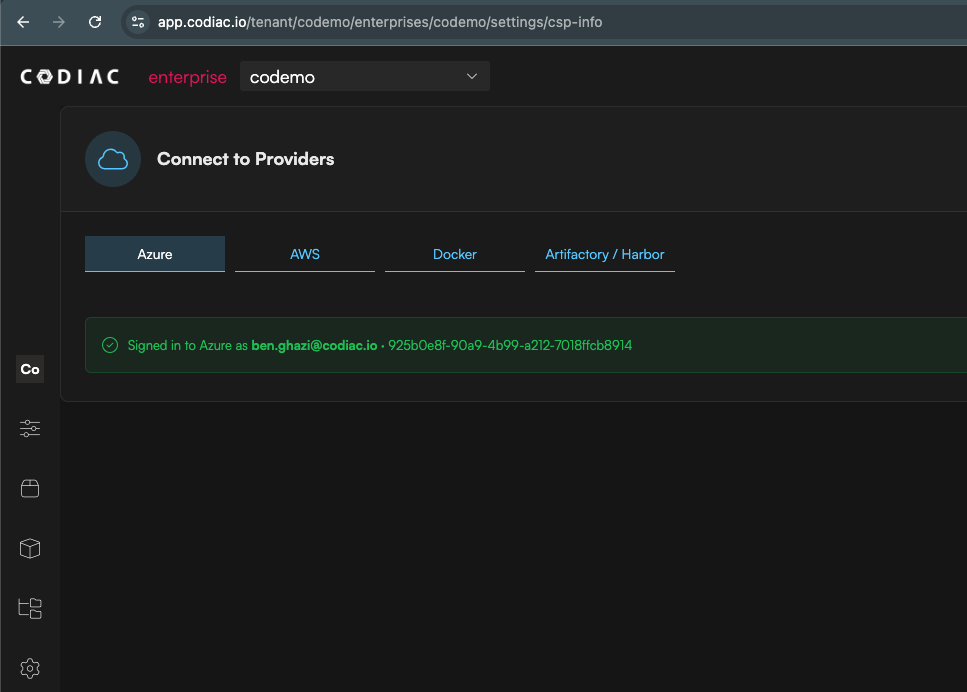Click the Connect to Providers heading
Screen dimensions: 967x692
[245, 159]
